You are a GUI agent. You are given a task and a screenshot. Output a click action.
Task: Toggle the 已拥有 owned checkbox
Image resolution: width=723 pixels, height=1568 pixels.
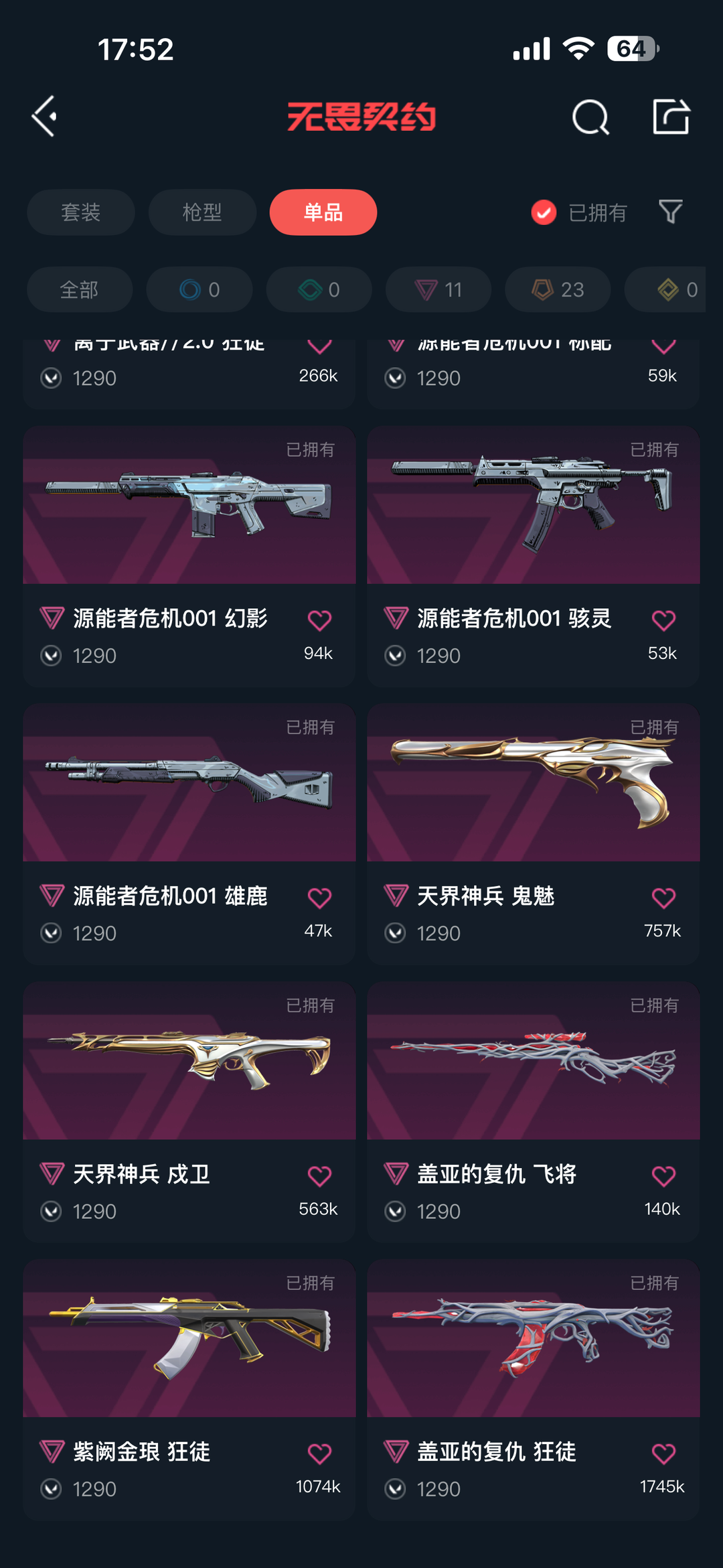[x=544, y=212]
